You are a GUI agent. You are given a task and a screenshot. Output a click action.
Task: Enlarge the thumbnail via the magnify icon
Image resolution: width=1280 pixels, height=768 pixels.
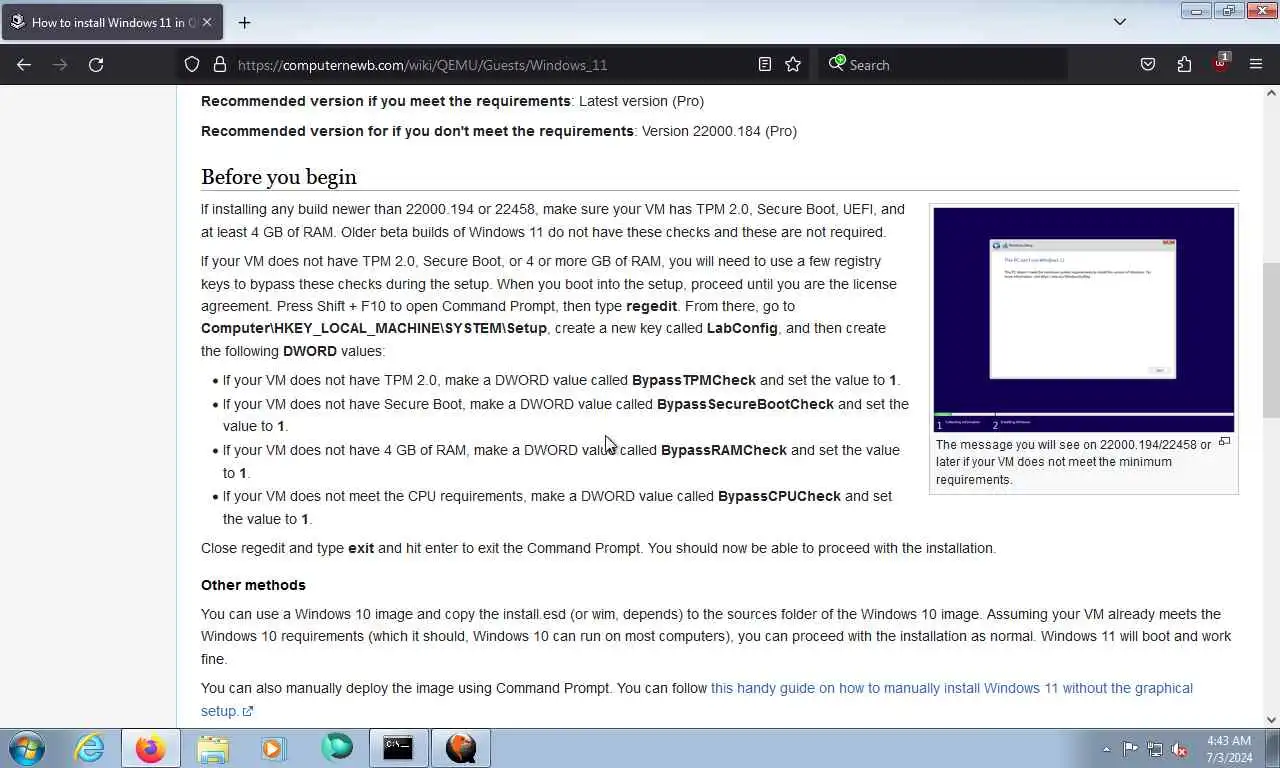1224,442
